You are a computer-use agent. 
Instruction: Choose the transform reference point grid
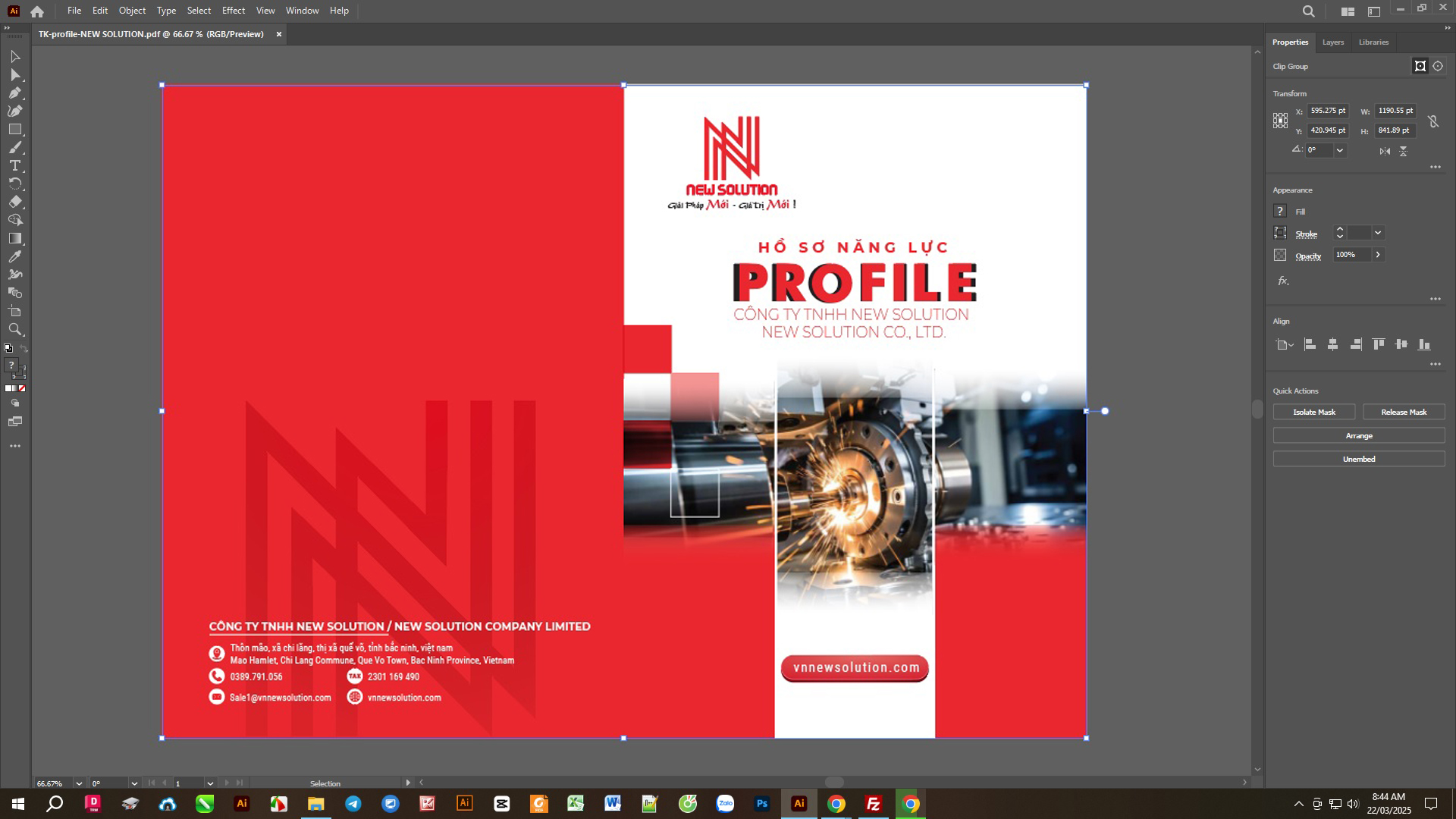[x=1280, y=121]
